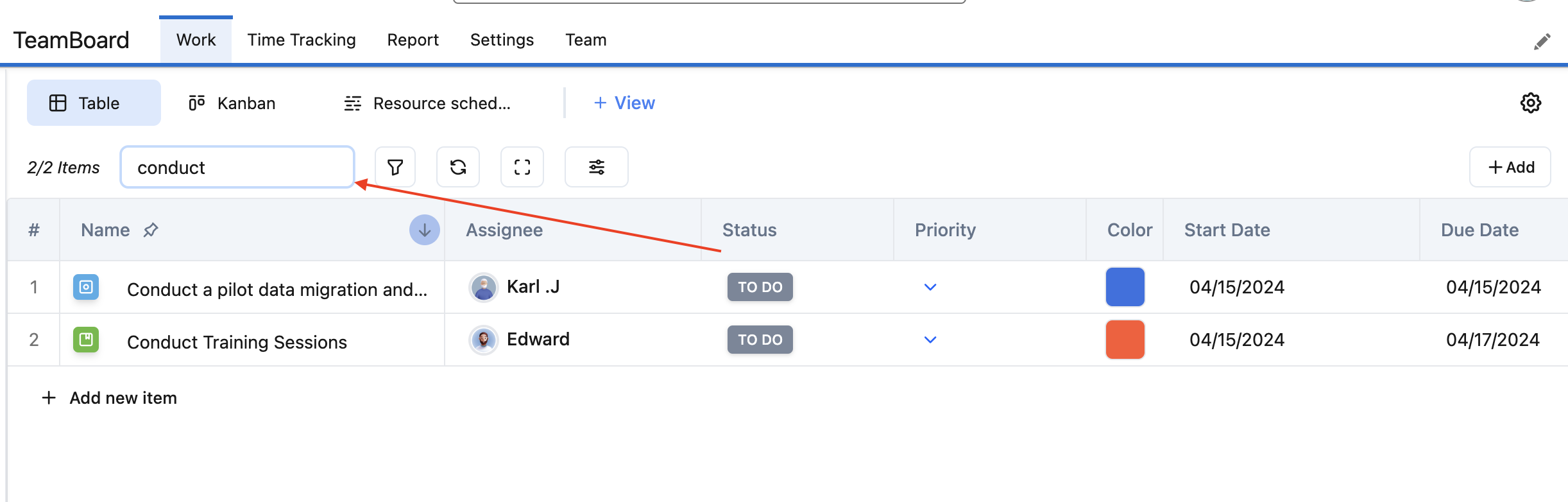Switch to the Time Tracking tab
Viewport: 1568px width, 502px height.
(x=302, y=40)
